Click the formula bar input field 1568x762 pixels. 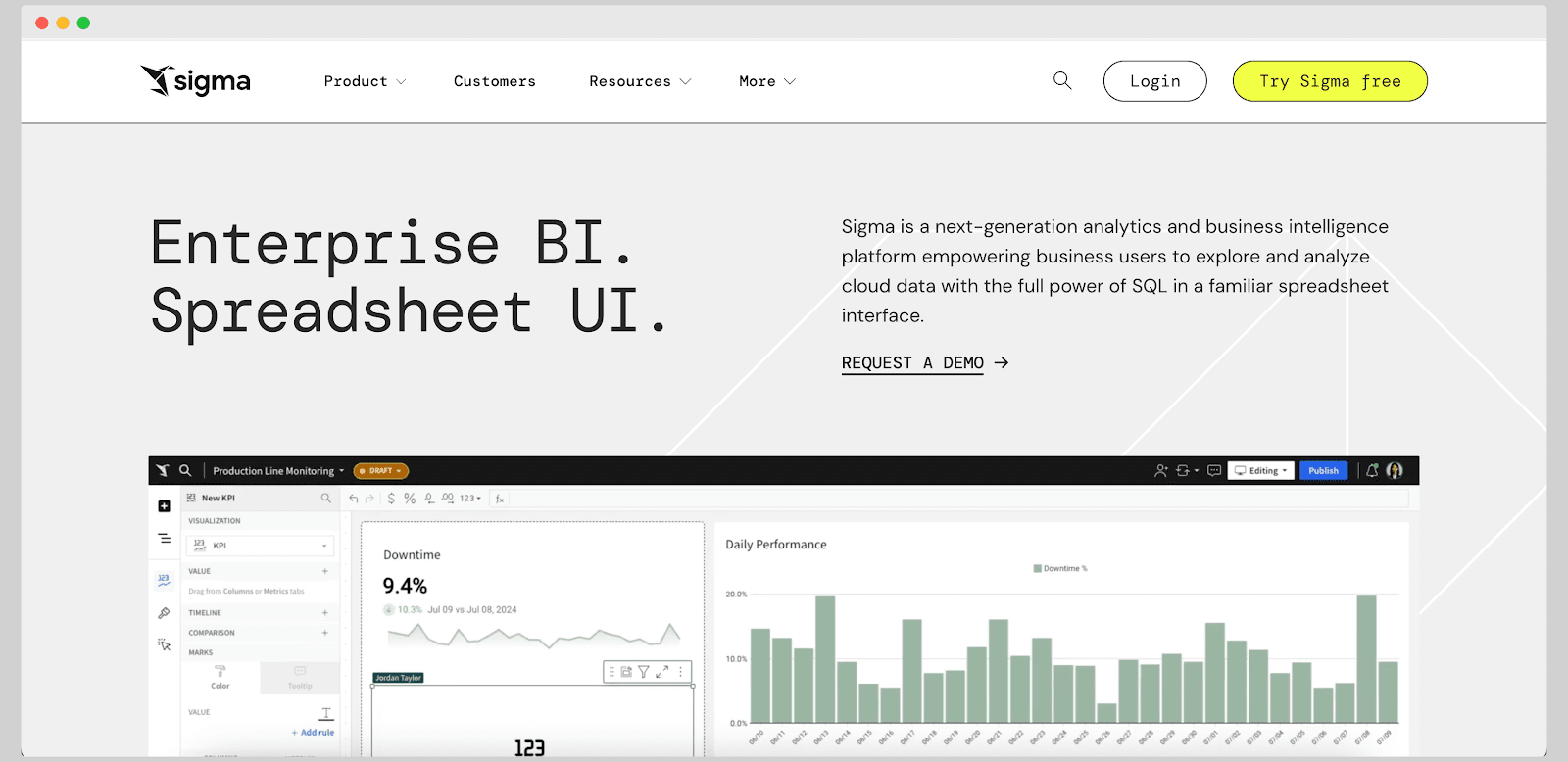tap(957, 499)
